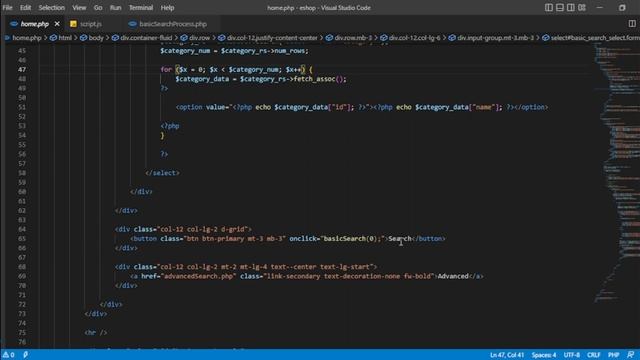Expand the body breadcrumb
Image resolution: width=640 pixels, height=360 pixels.
click(x=92, y=38)
